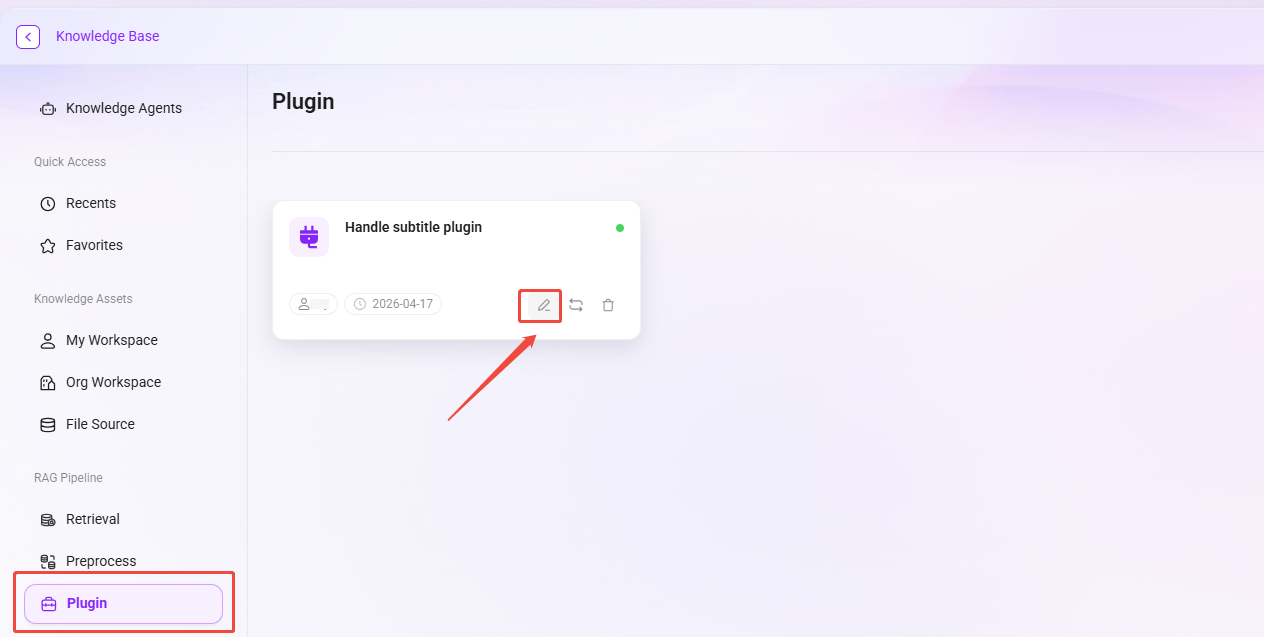Click the 2026-04-17 date tag

(393, 304)
